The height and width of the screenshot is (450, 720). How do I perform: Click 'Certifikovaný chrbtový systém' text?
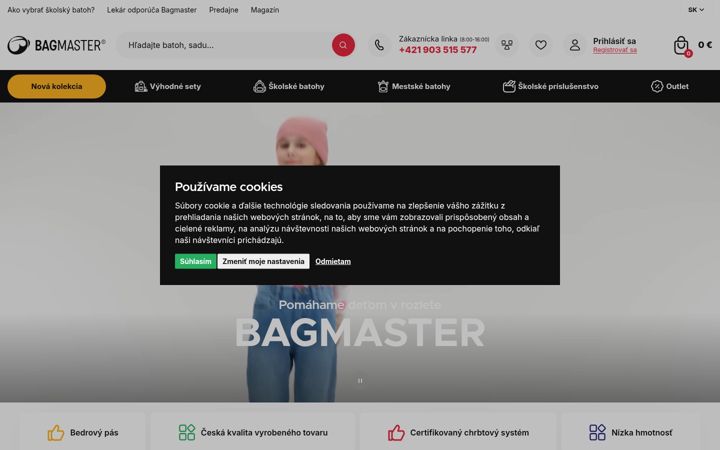469,433
